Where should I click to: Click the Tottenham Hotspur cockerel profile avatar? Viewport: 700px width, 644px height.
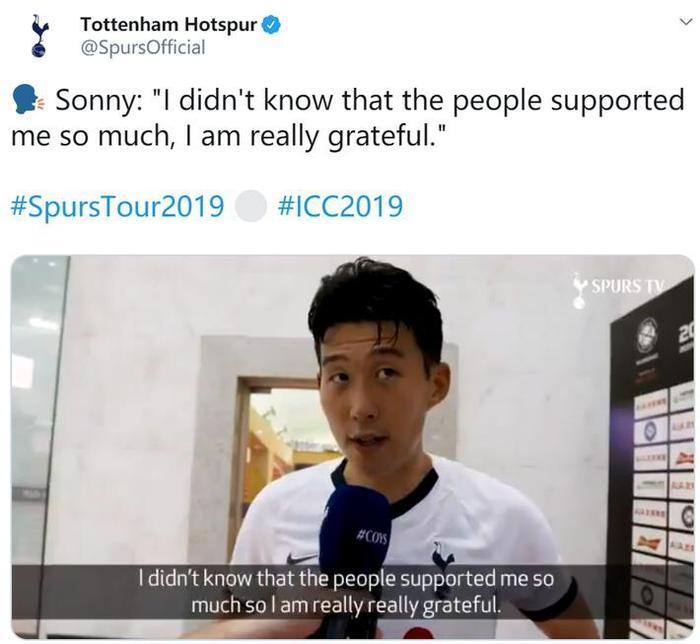(39, 36)
